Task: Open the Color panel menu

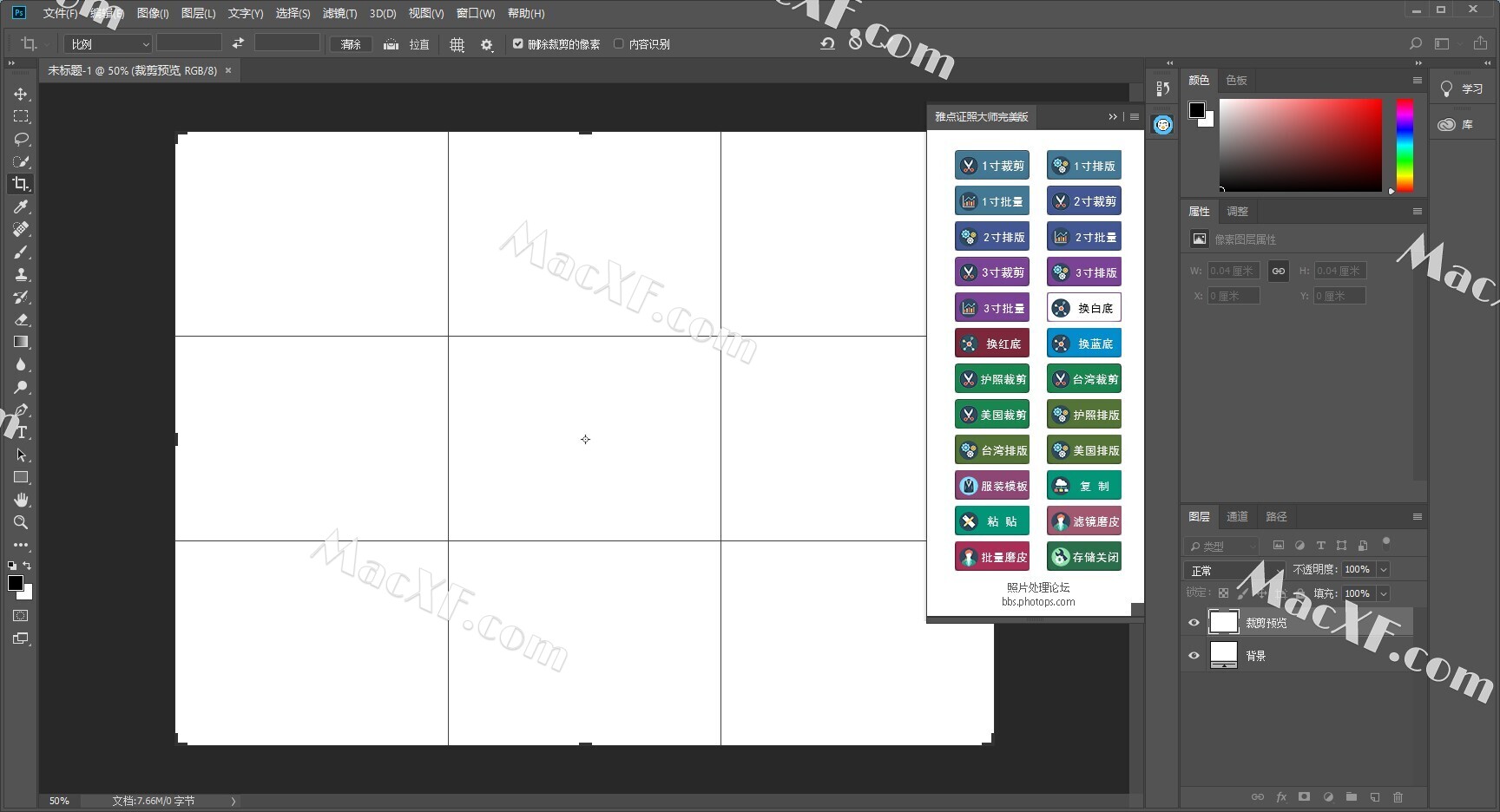Action: [x=1417, y=80]
